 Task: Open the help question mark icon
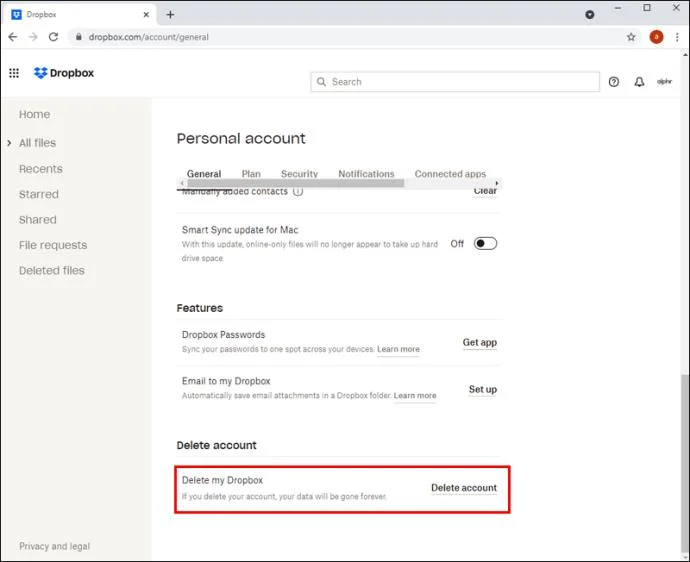(613, 82)
